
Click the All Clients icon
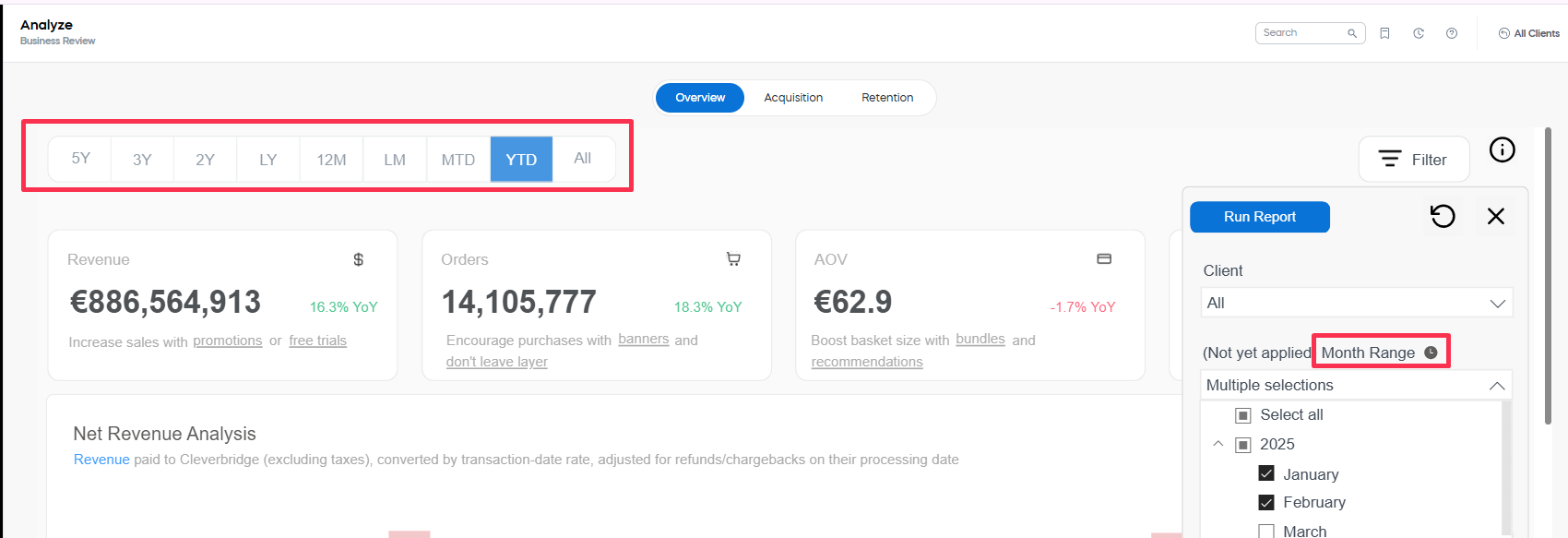tap(1504, 33)
